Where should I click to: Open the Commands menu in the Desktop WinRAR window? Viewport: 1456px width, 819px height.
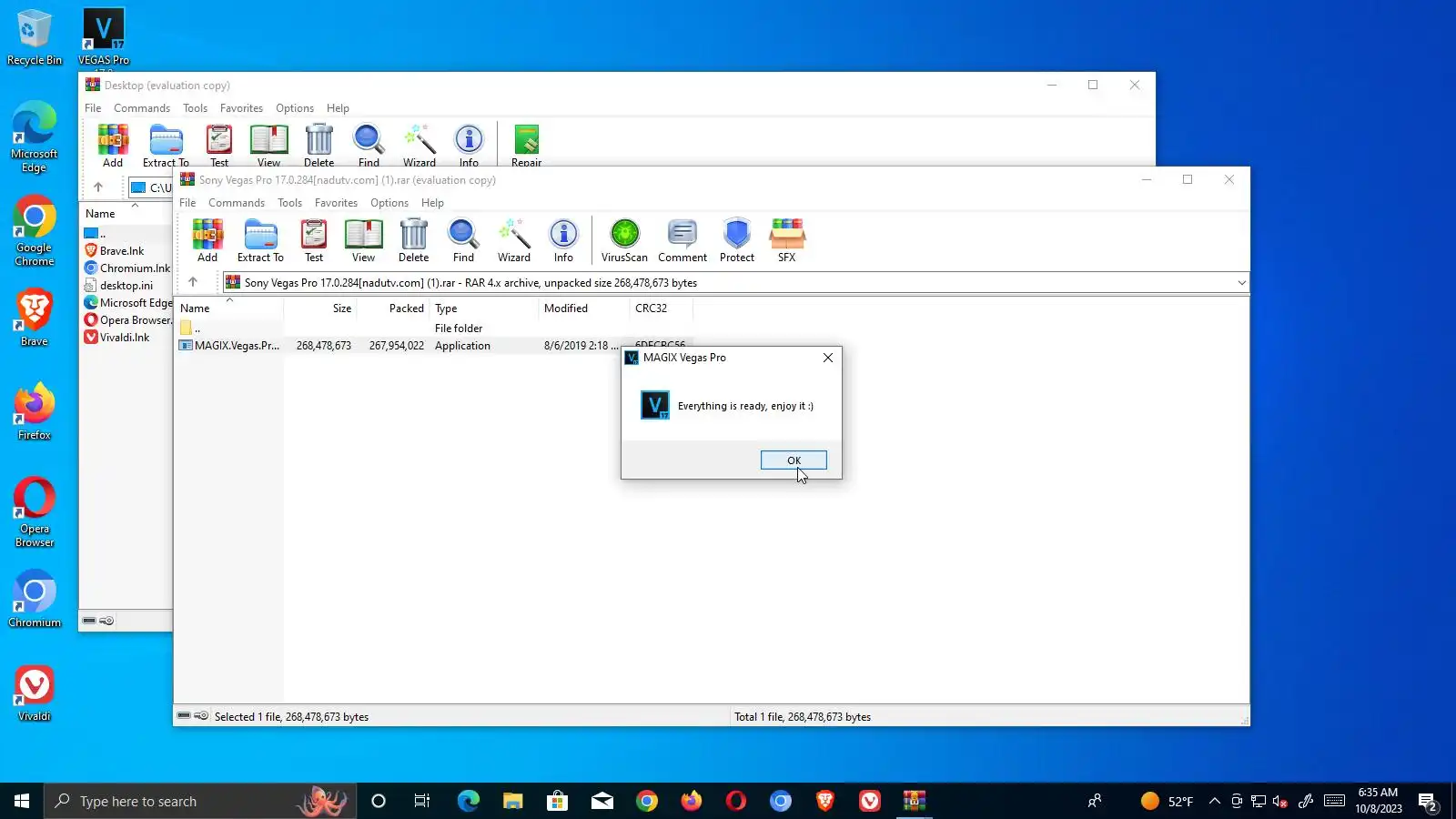142,108
